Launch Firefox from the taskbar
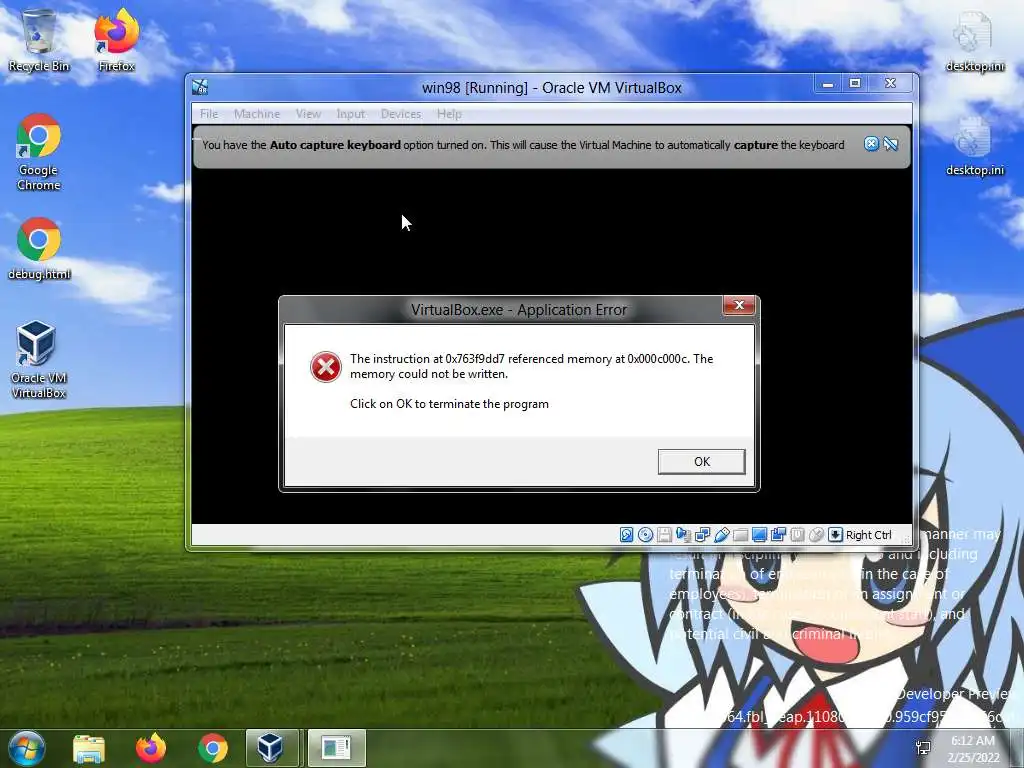 tap(151, 748)
